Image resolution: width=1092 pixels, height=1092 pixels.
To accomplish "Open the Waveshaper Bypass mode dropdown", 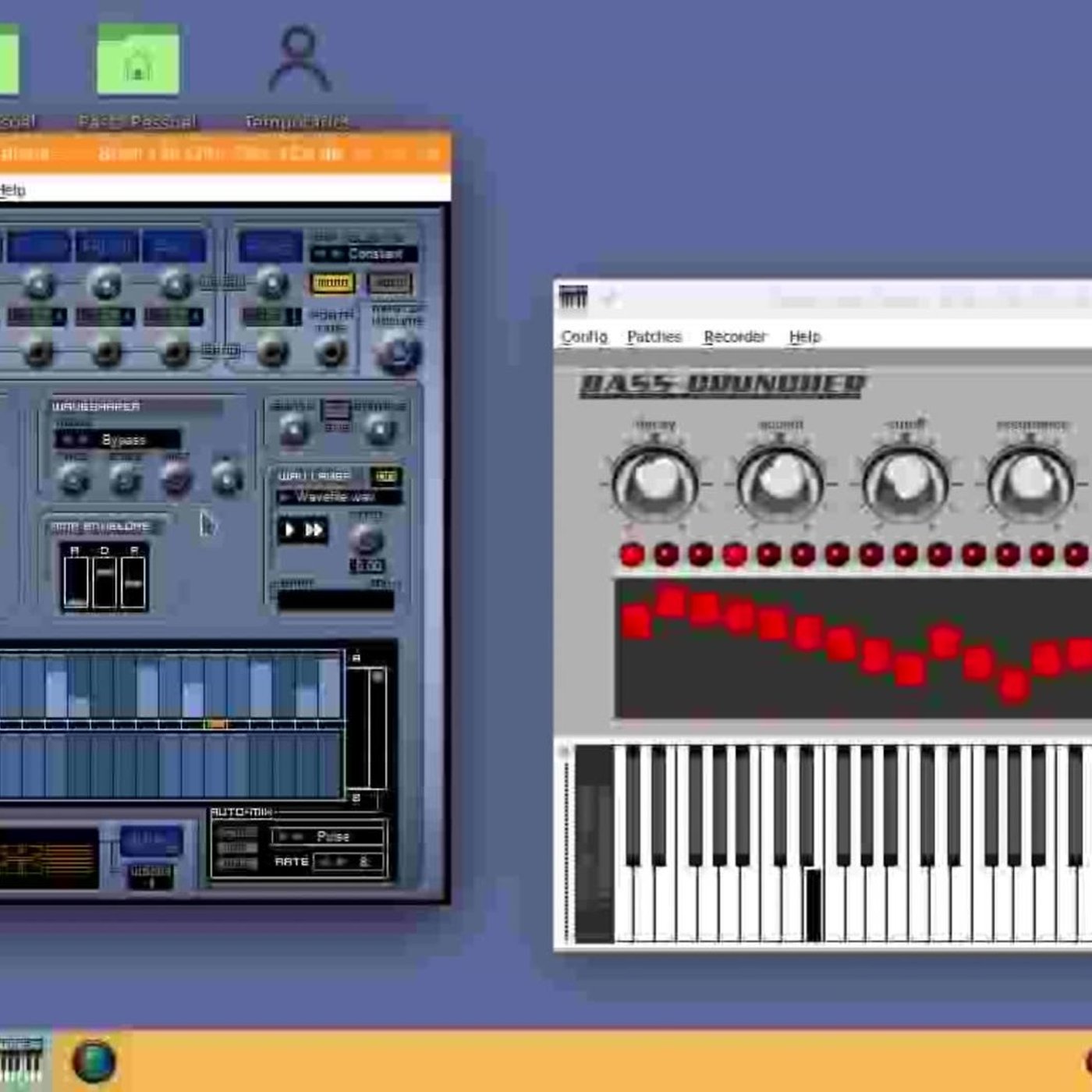I will pos(118,440).
